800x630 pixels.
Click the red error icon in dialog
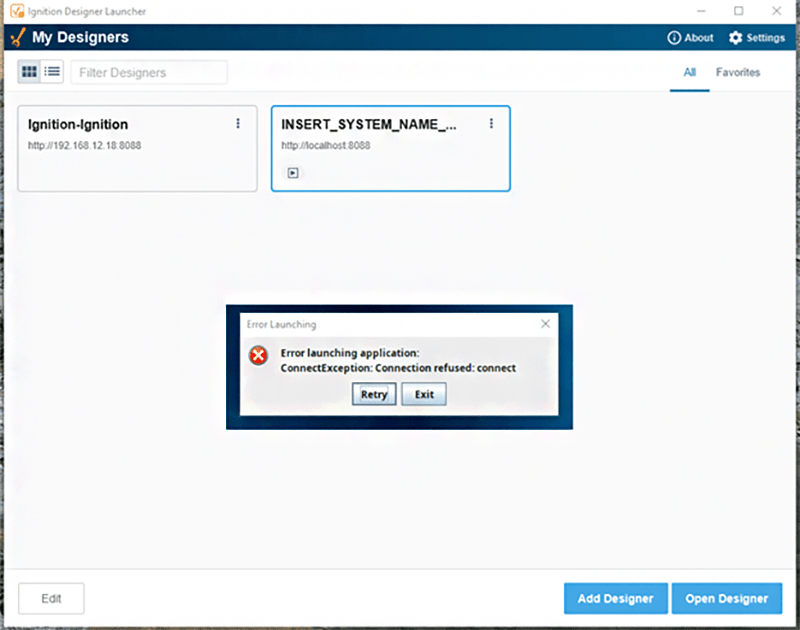[x=259, y=355]
